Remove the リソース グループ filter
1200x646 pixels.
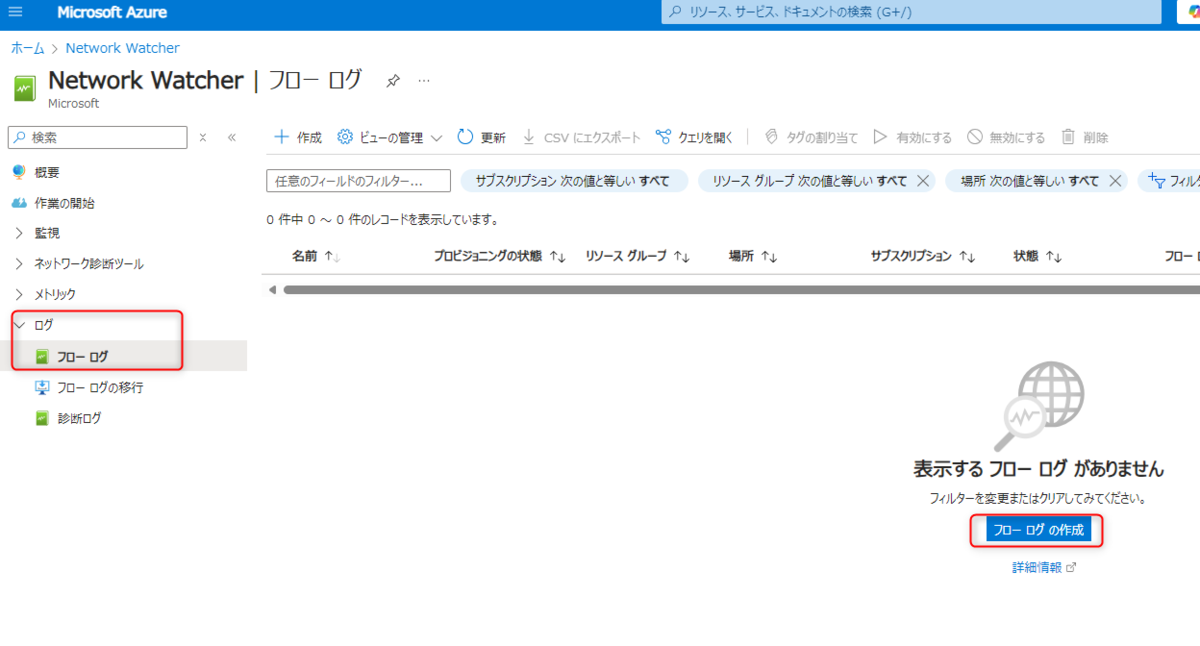tap(923, 181)
